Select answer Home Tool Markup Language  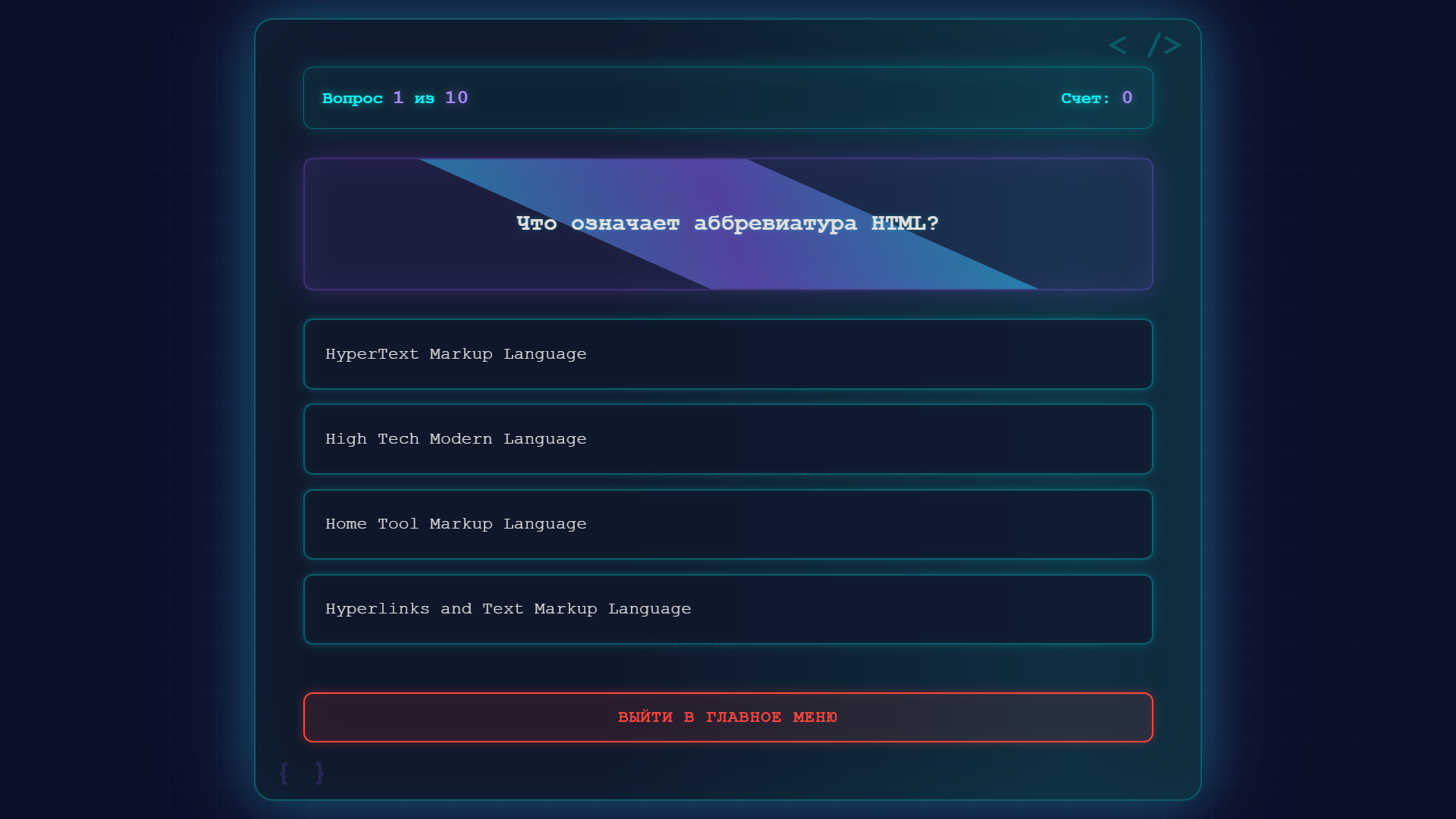[x=728, y=524]
